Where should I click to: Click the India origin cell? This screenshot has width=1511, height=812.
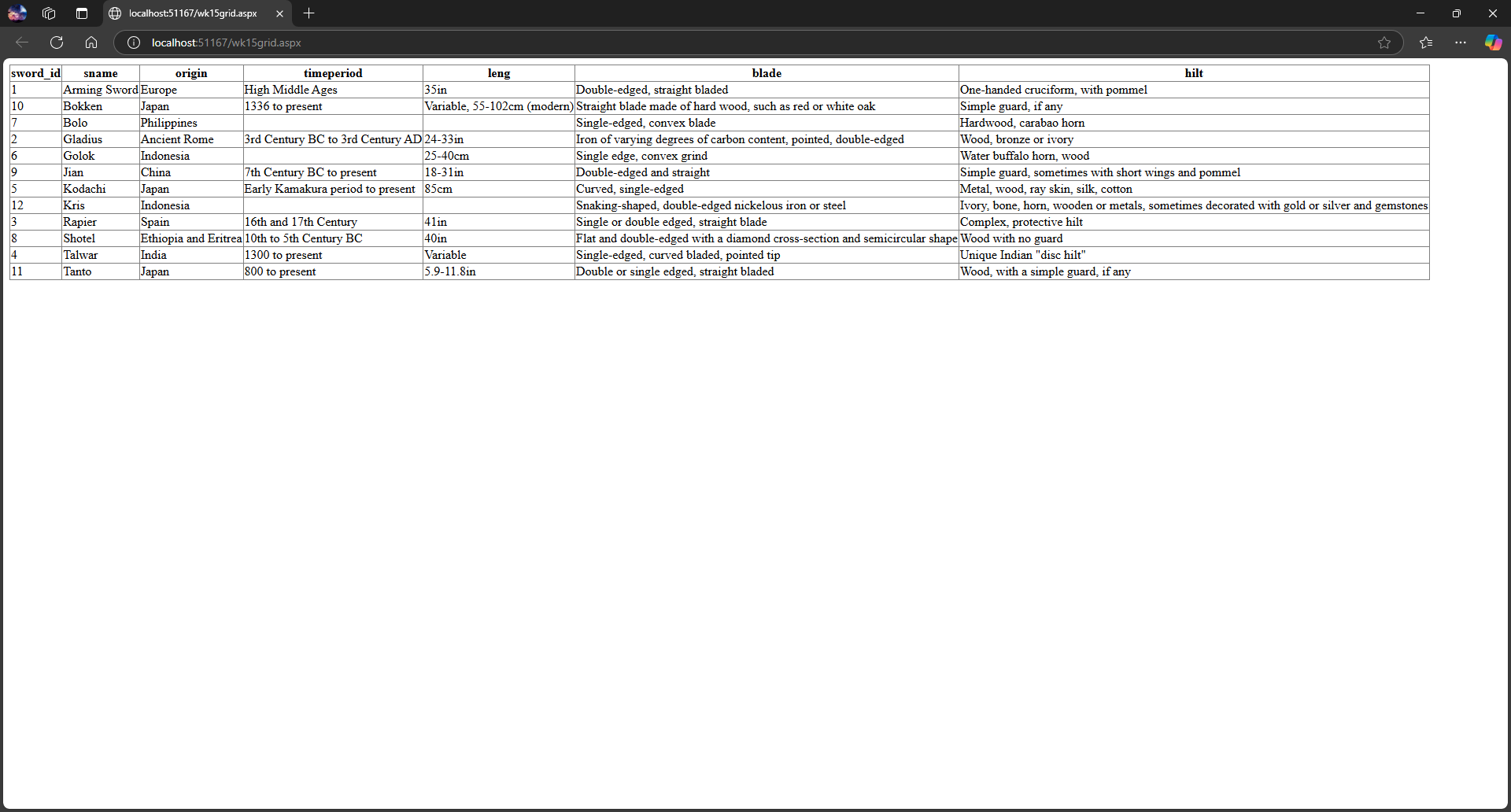point(191,255)
